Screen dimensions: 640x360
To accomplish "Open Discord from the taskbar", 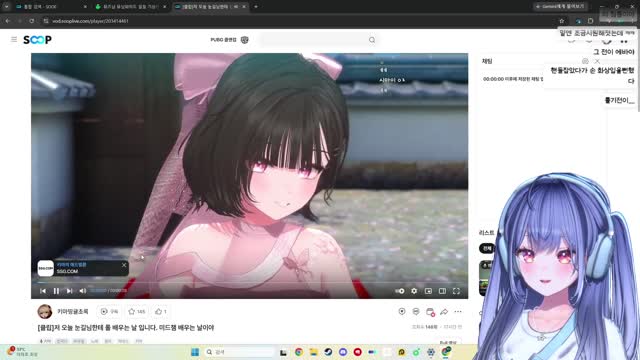I will [x=343, y=352].
